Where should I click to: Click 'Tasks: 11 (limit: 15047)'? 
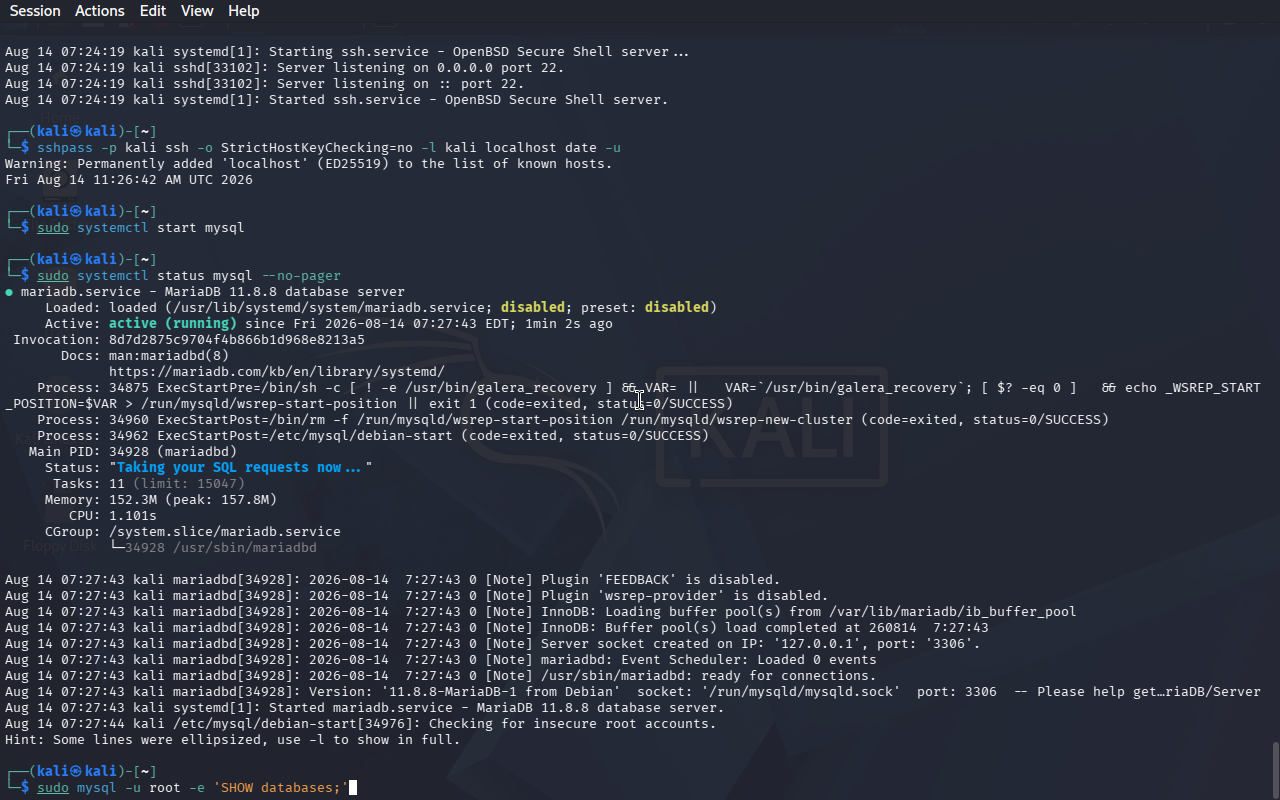tap(149, 484)
